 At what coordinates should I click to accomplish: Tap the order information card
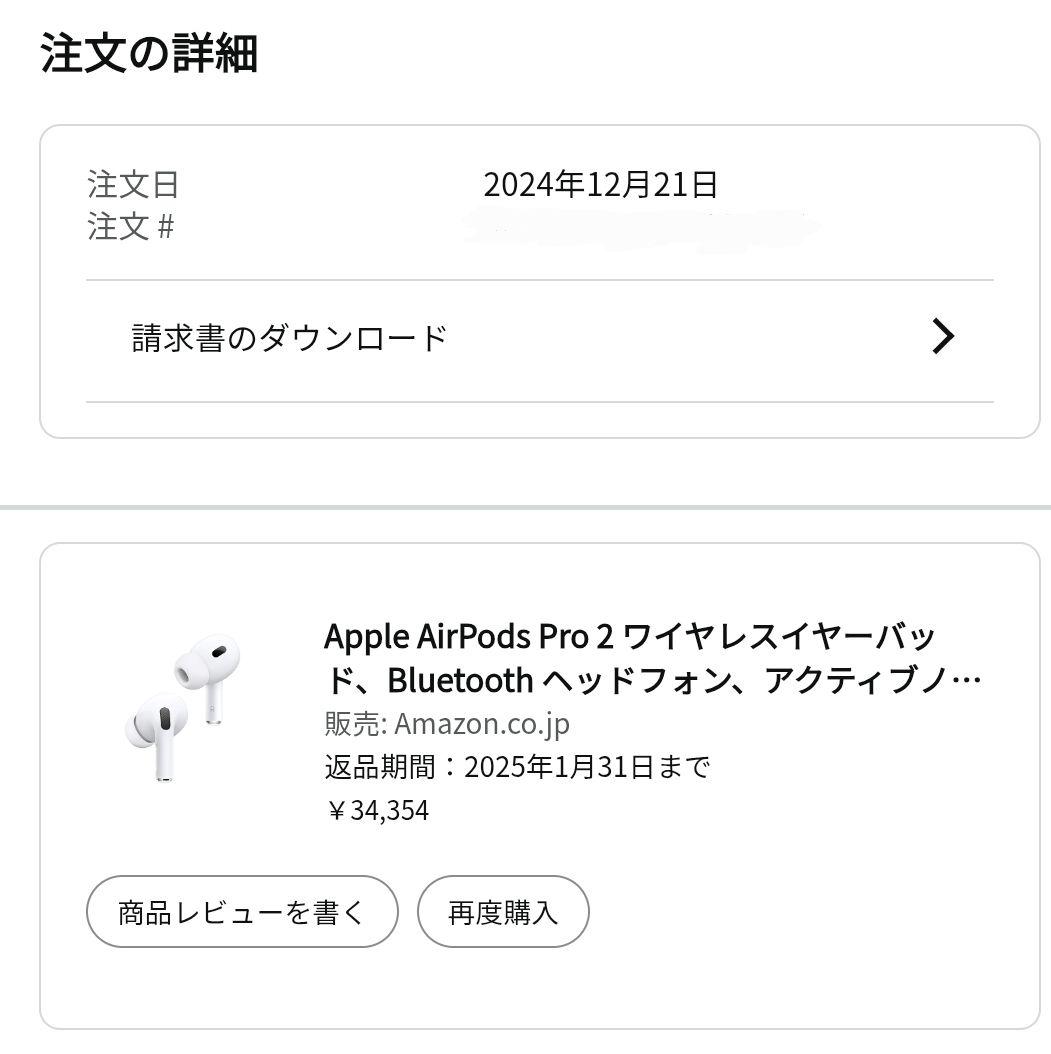pos(525,278)
